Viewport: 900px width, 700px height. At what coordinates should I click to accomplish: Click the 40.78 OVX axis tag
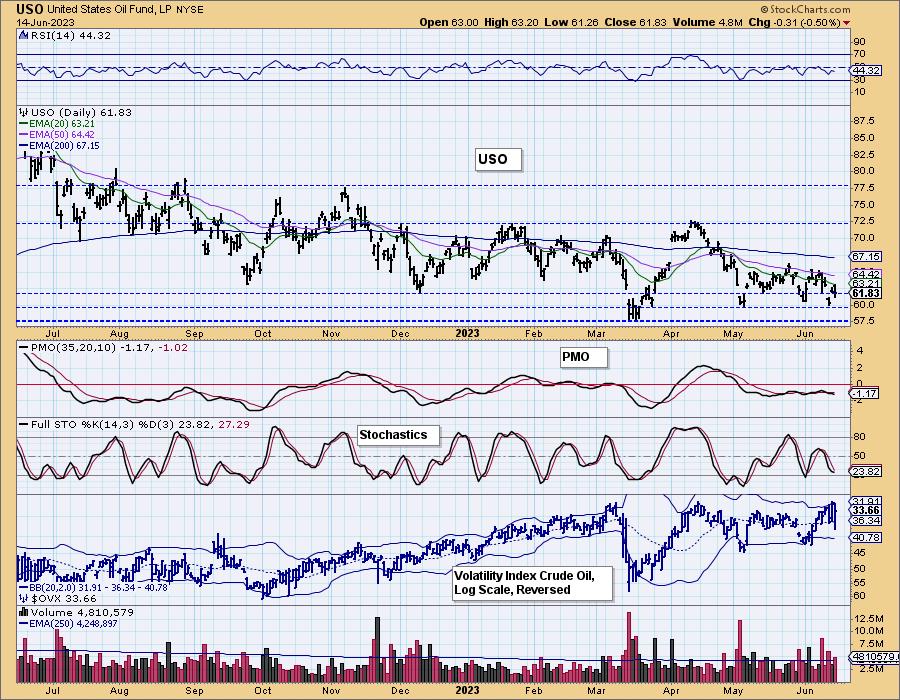pos(866,538)
